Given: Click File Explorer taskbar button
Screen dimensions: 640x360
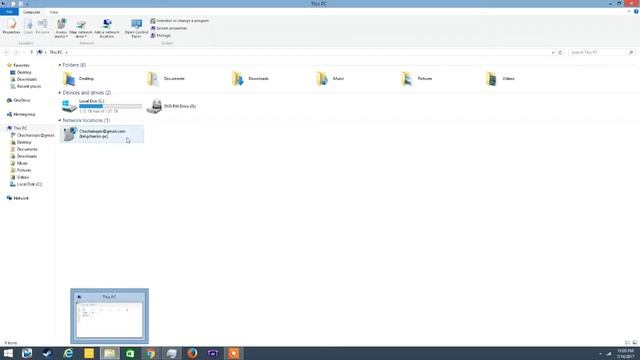Looking at the screenshot, I should point(109,353).
